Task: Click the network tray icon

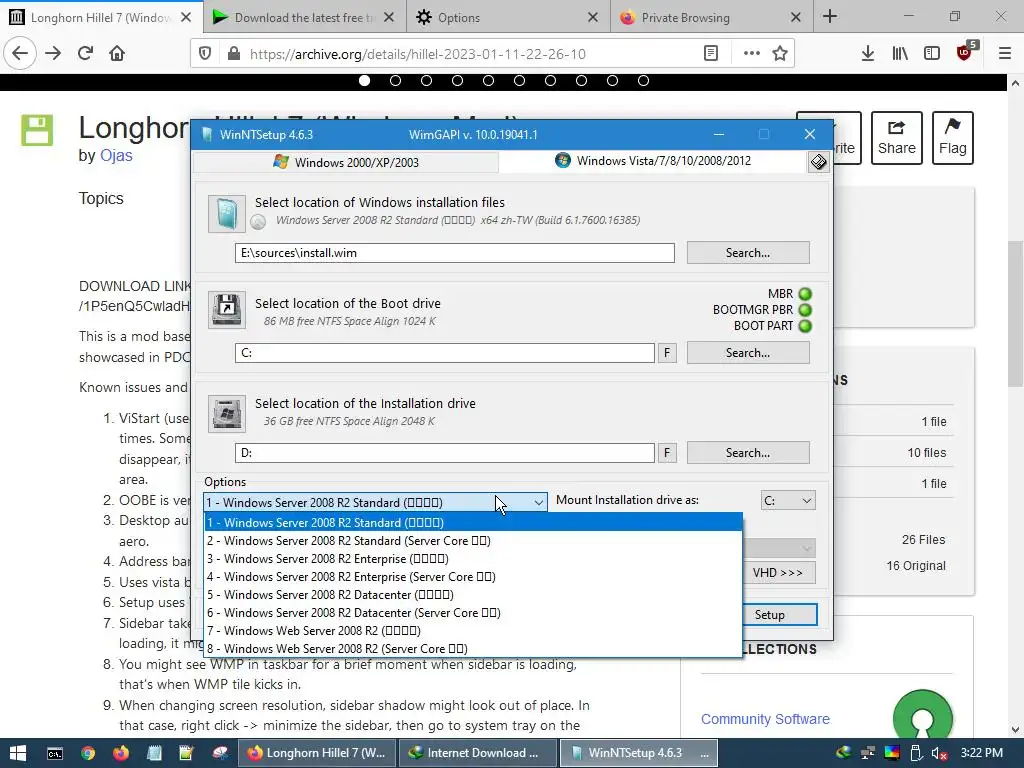Action: pyautogui.click(x=868, y=753)
